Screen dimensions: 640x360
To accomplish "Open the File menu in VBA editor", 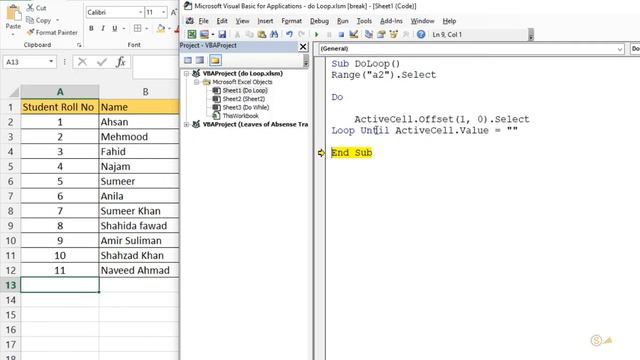I will [203, 21].
